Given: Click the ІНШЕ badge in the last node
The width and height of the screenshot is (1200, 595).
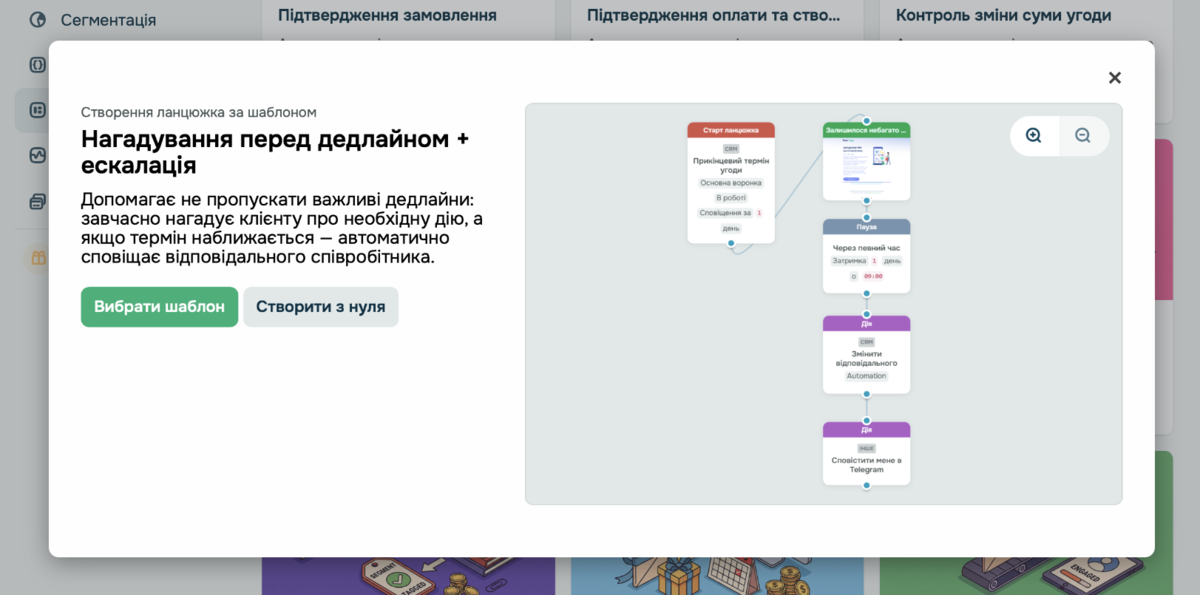Looking at the screenshot, I should 866,448.
